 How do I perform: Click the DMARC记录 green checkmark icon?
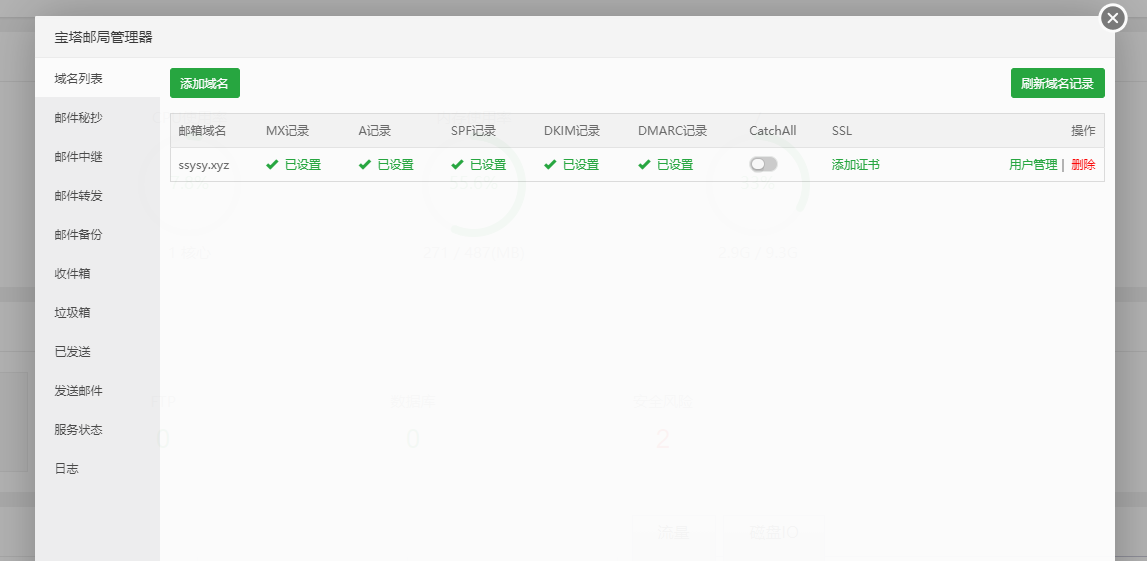point(644,165)
